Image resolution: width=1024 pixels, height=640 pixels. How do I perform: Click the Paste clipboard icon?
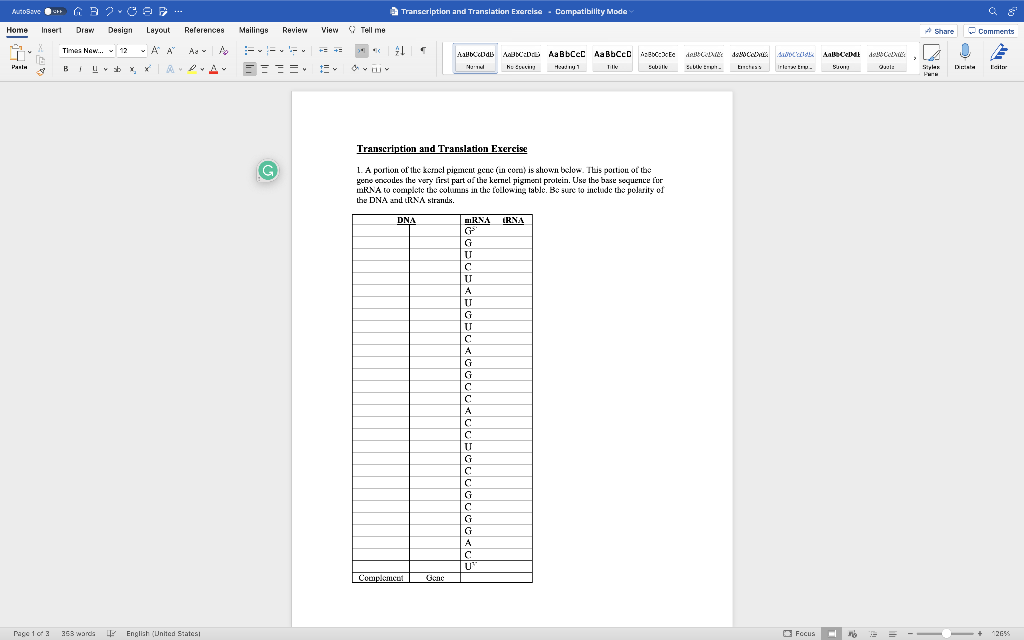coord(17,54)
